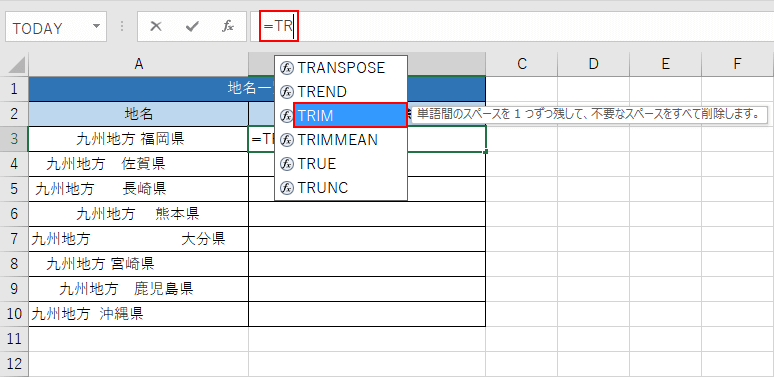Pick TRUE from the function list
Screen dimensions: 774x377
coord(341,164)
